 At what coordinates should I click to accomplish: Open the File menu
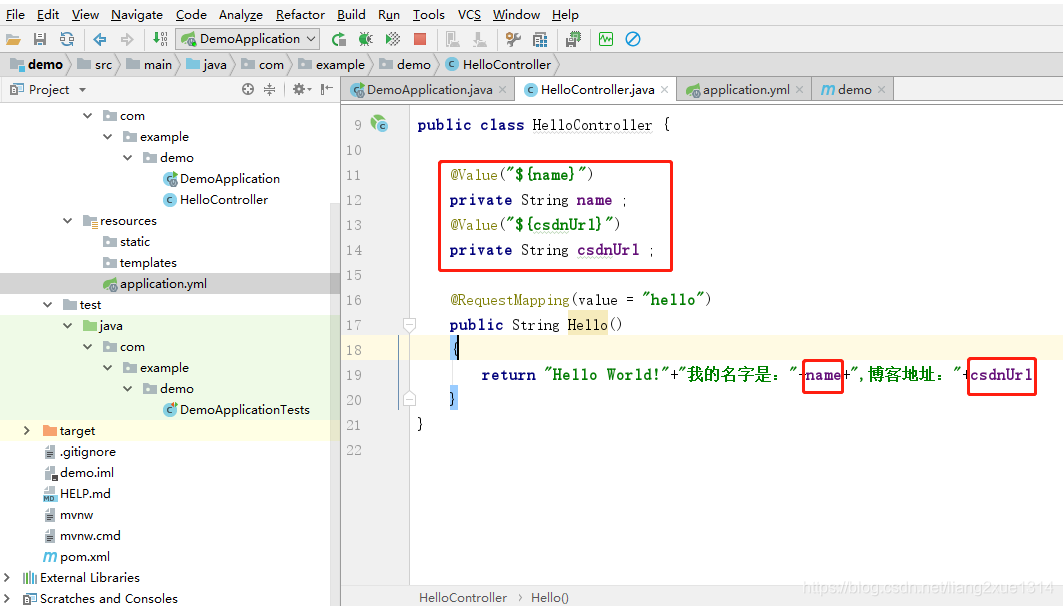click(x=15, y=14)
